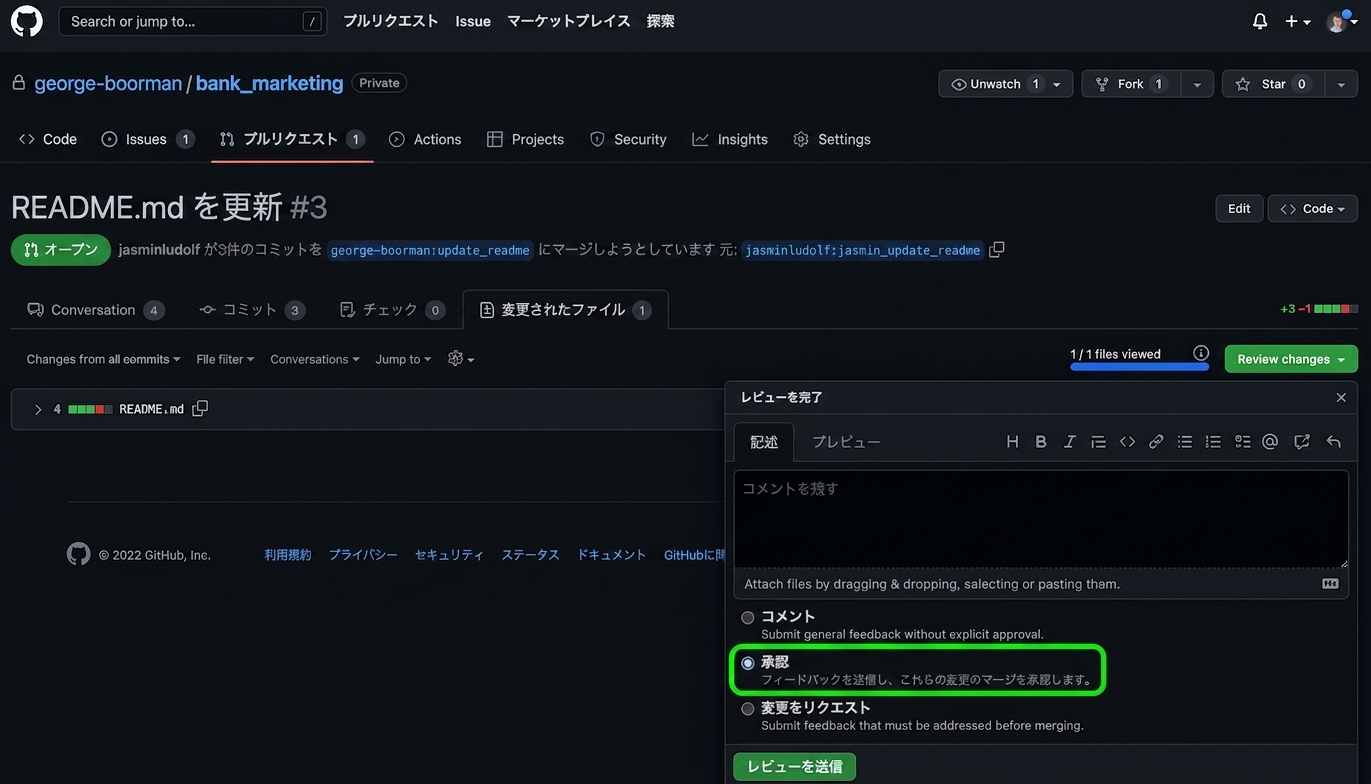Open the Conversations dropdown

pyautogui.click(x=315, y=359)
